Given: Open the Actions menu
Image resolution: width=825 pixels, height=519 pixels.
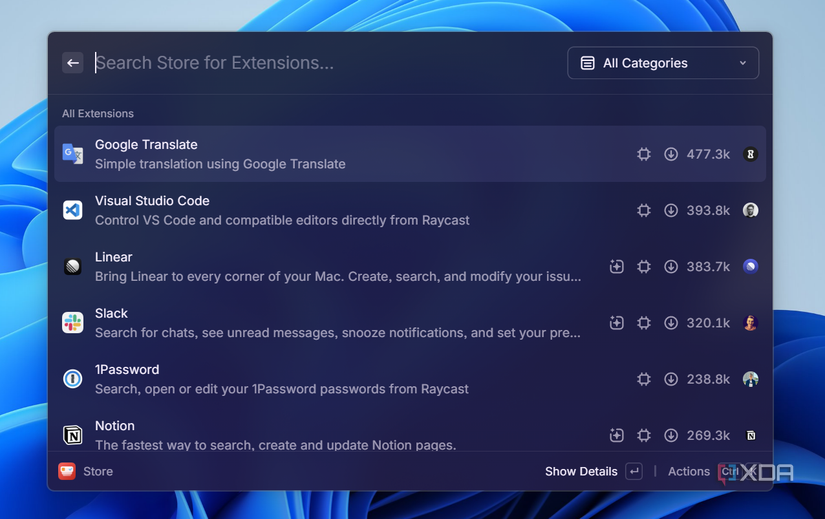Looking at the screenshot, I should [689, 472].
